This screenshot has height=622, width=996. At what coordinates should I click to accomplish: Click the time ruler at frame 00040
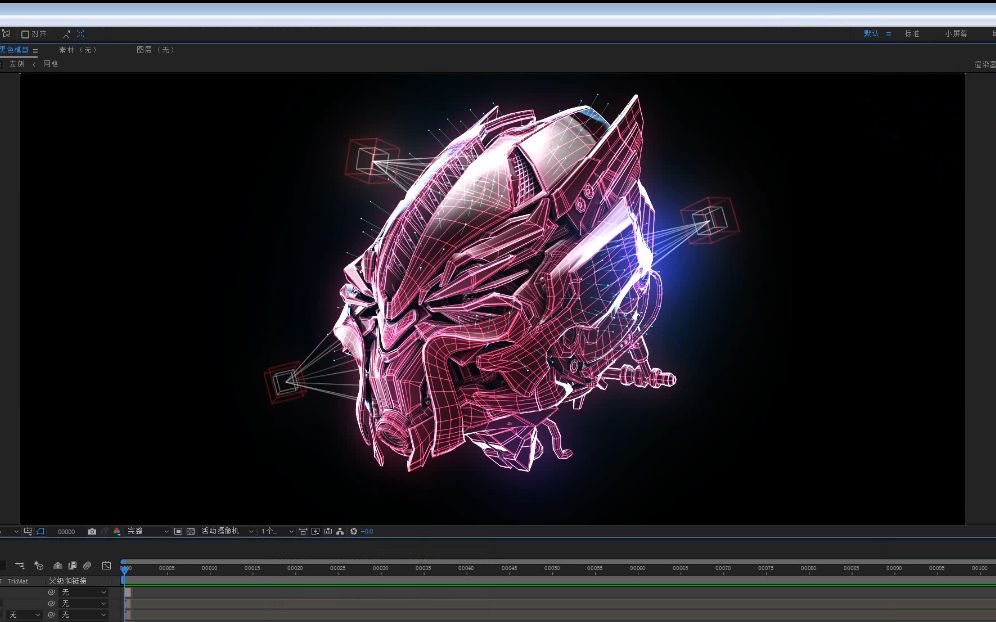pyautogui.click(x=465, y=568)
